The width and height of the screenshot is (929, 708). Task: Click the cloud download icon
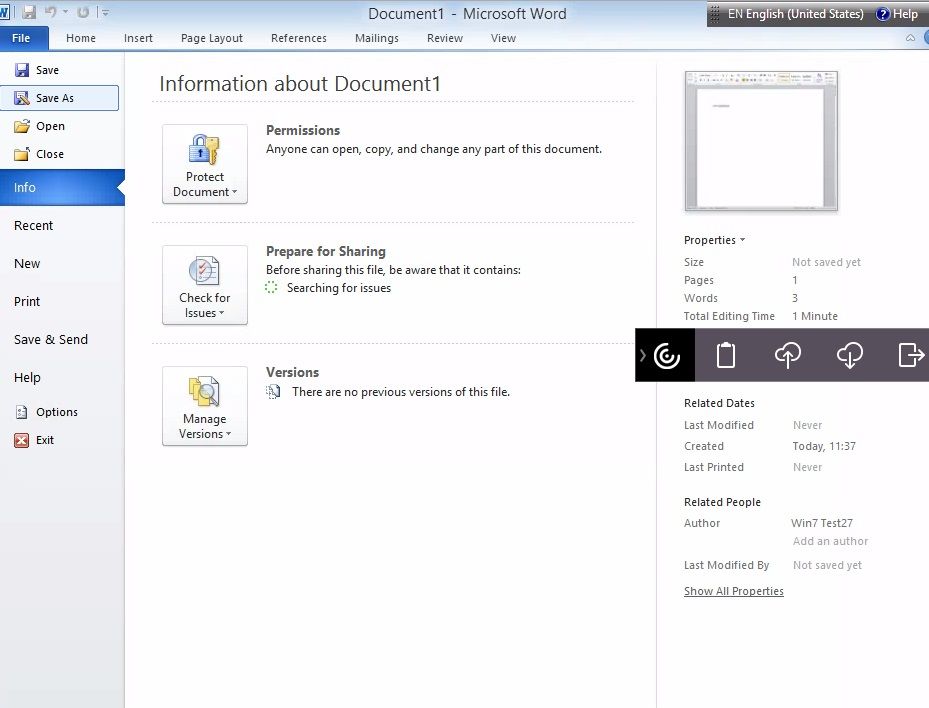[x=849, y=355]
